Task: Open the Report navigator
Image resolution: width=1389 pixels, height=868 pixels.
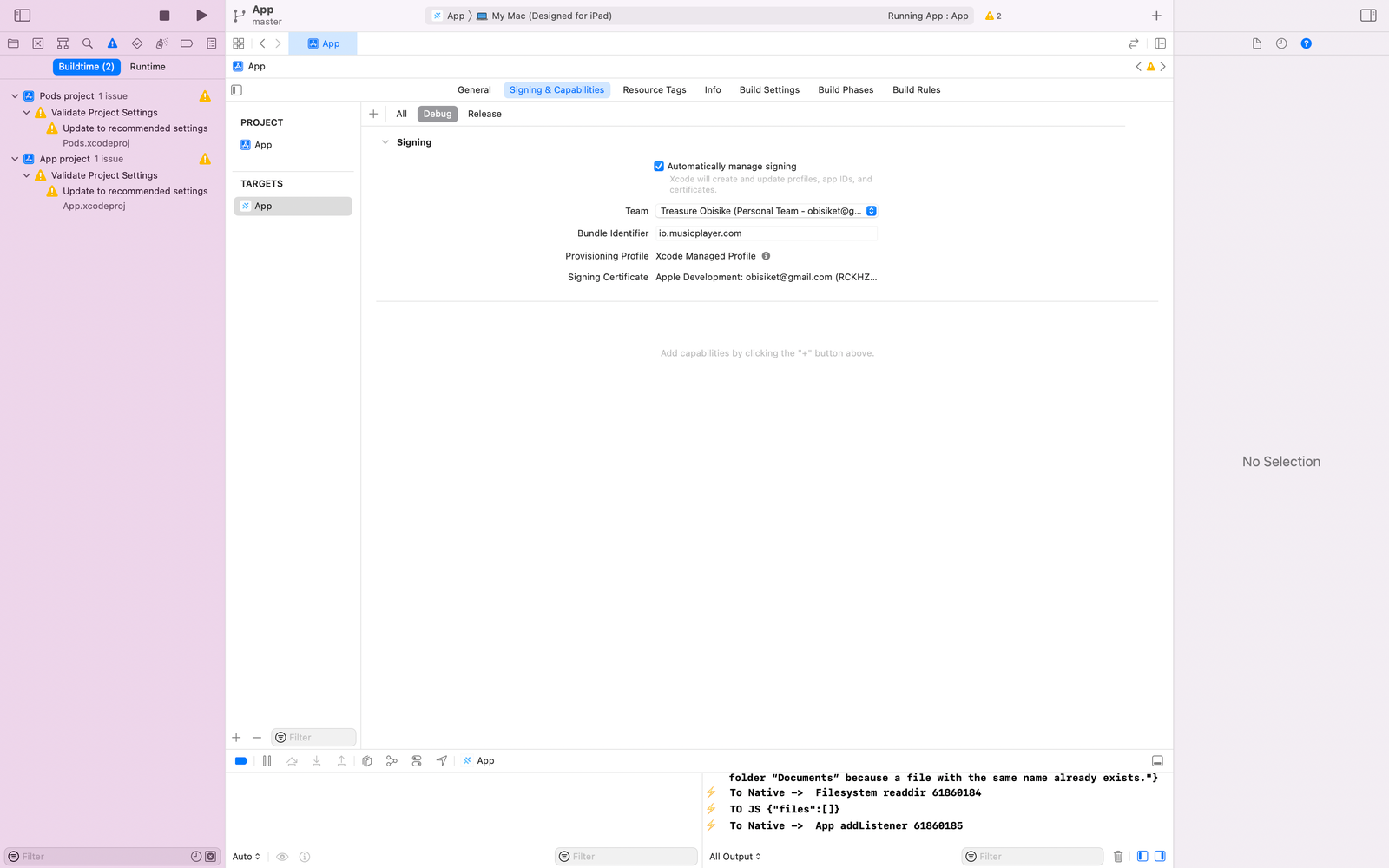Action: click(212, 43)
